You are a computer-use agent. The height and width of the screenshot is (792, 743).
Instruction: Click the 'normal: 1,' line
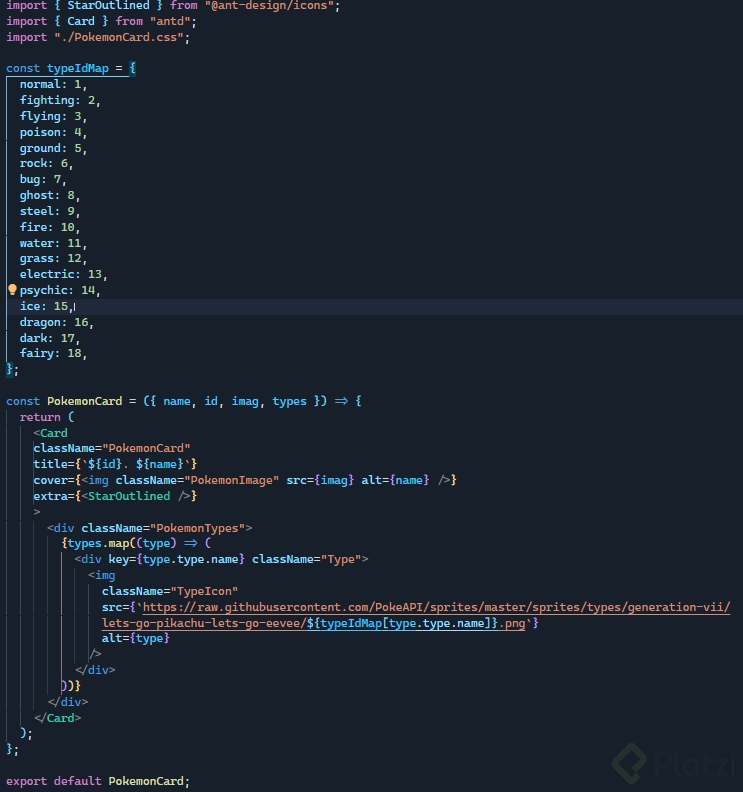[x=53, y=84]
